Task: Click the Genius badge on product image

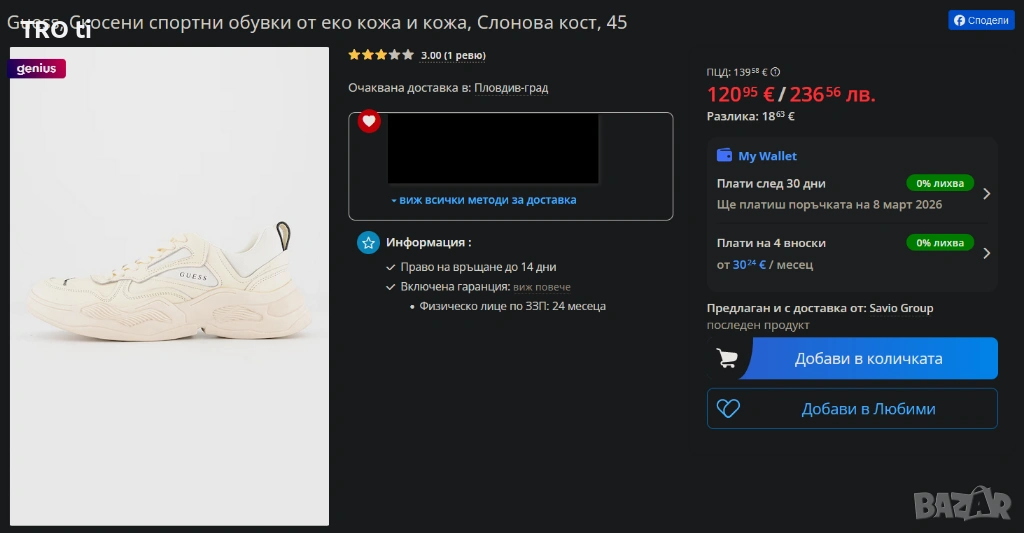Action: click(37, 69)
